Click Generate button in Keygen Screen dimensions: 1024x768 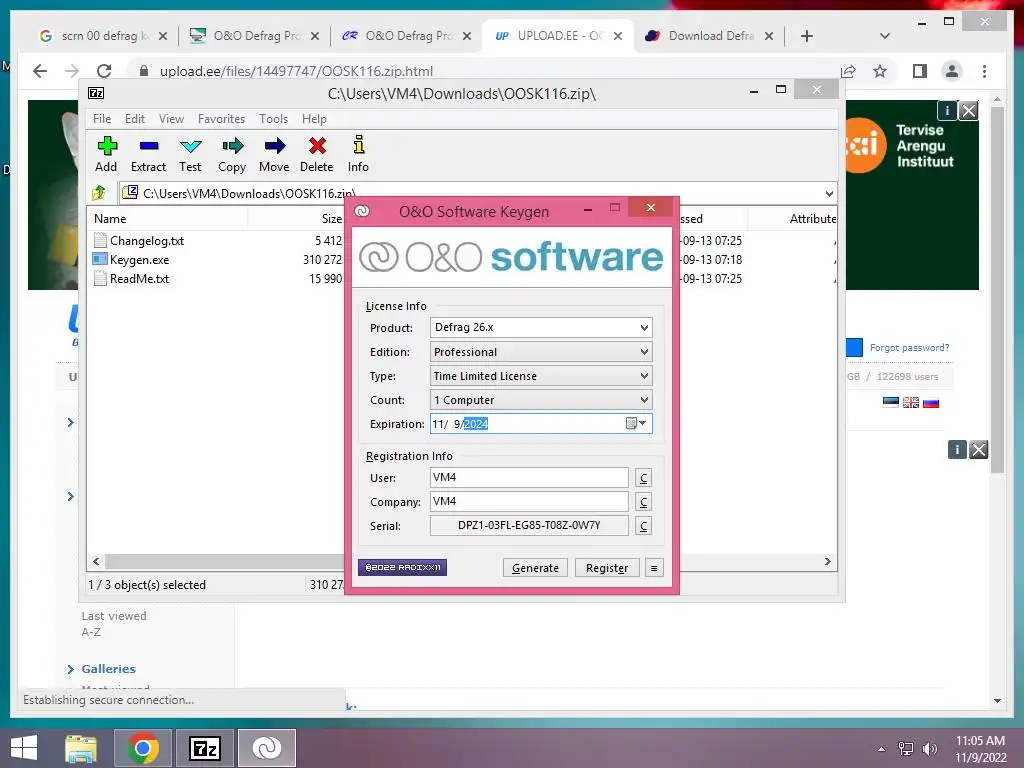[x=536, y=568]
